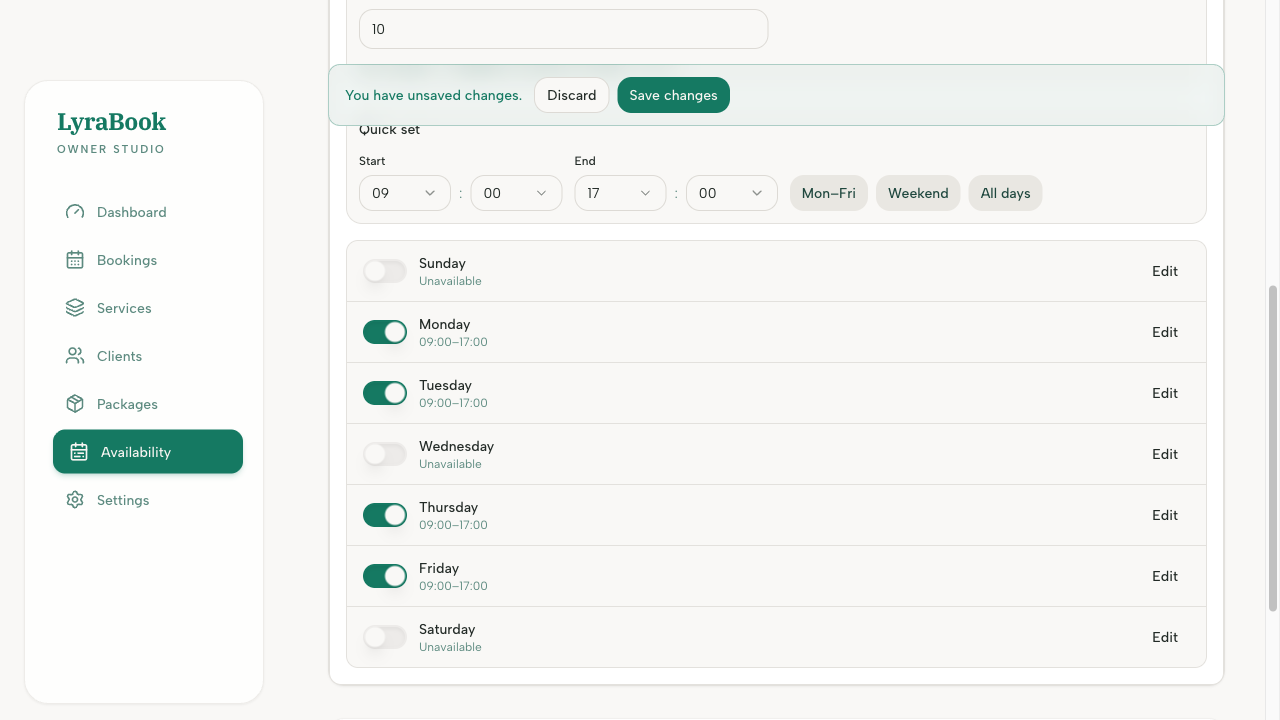1280x720 pixels.
Task: Enable availability for Sunday
Action: tap(385, 271)
